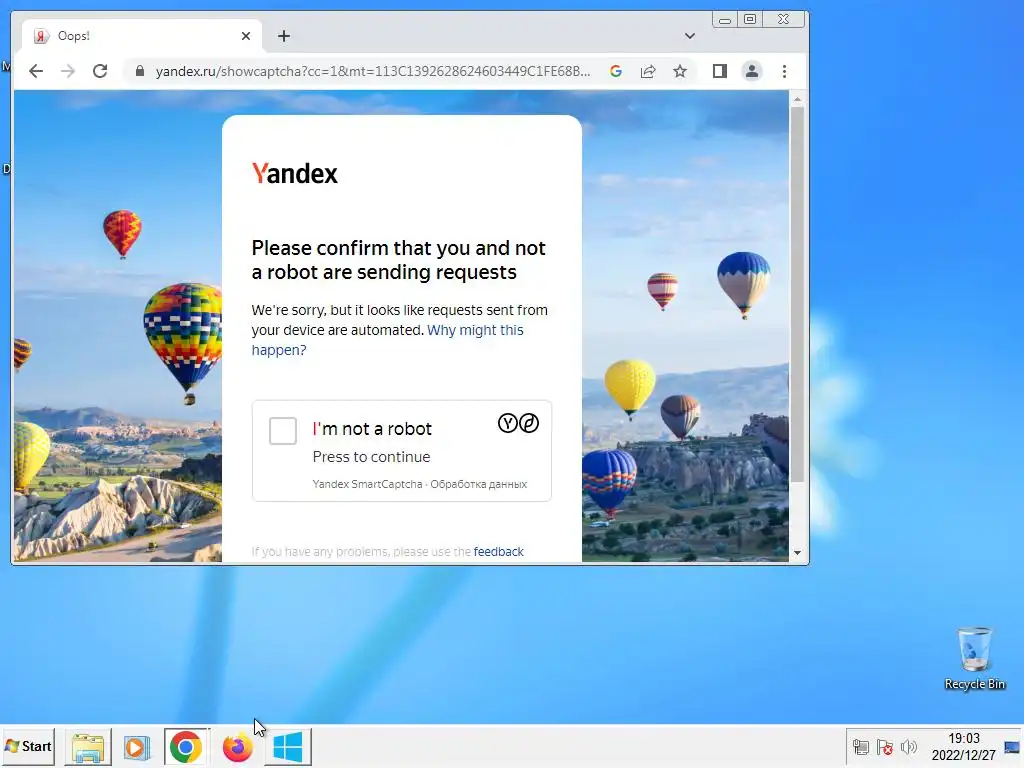Click the vertical scrollbar thumb

(x=797, y=294)
